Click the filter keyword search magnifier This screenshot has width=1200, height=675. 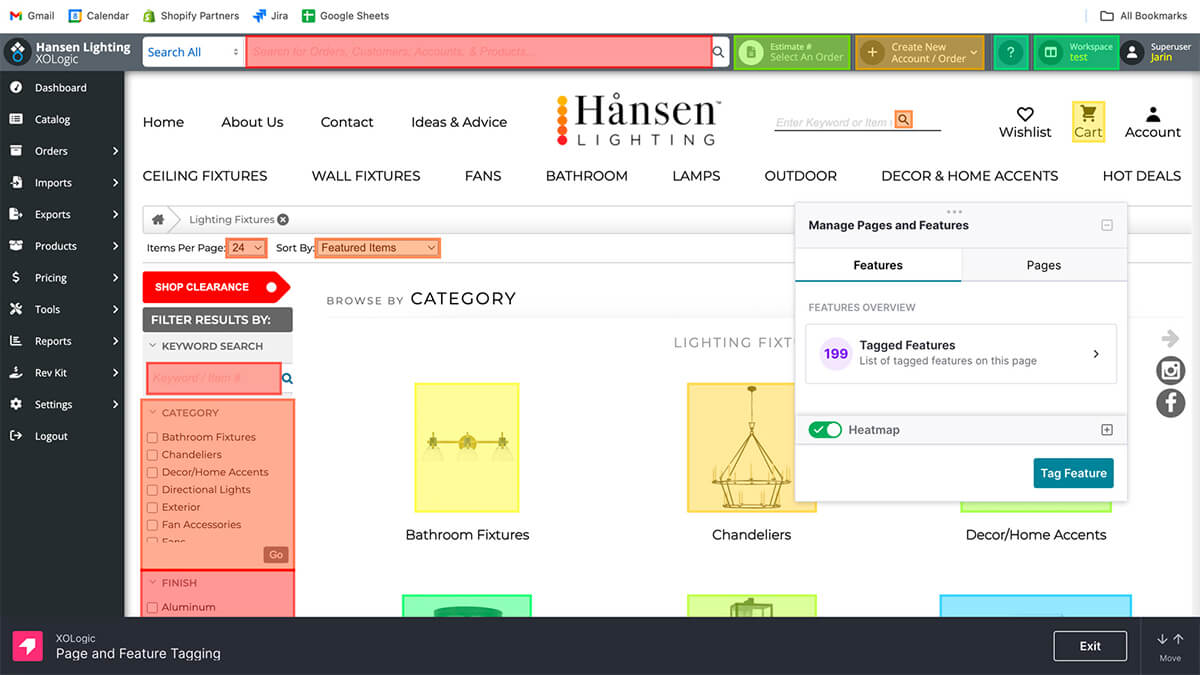(287, 379)
